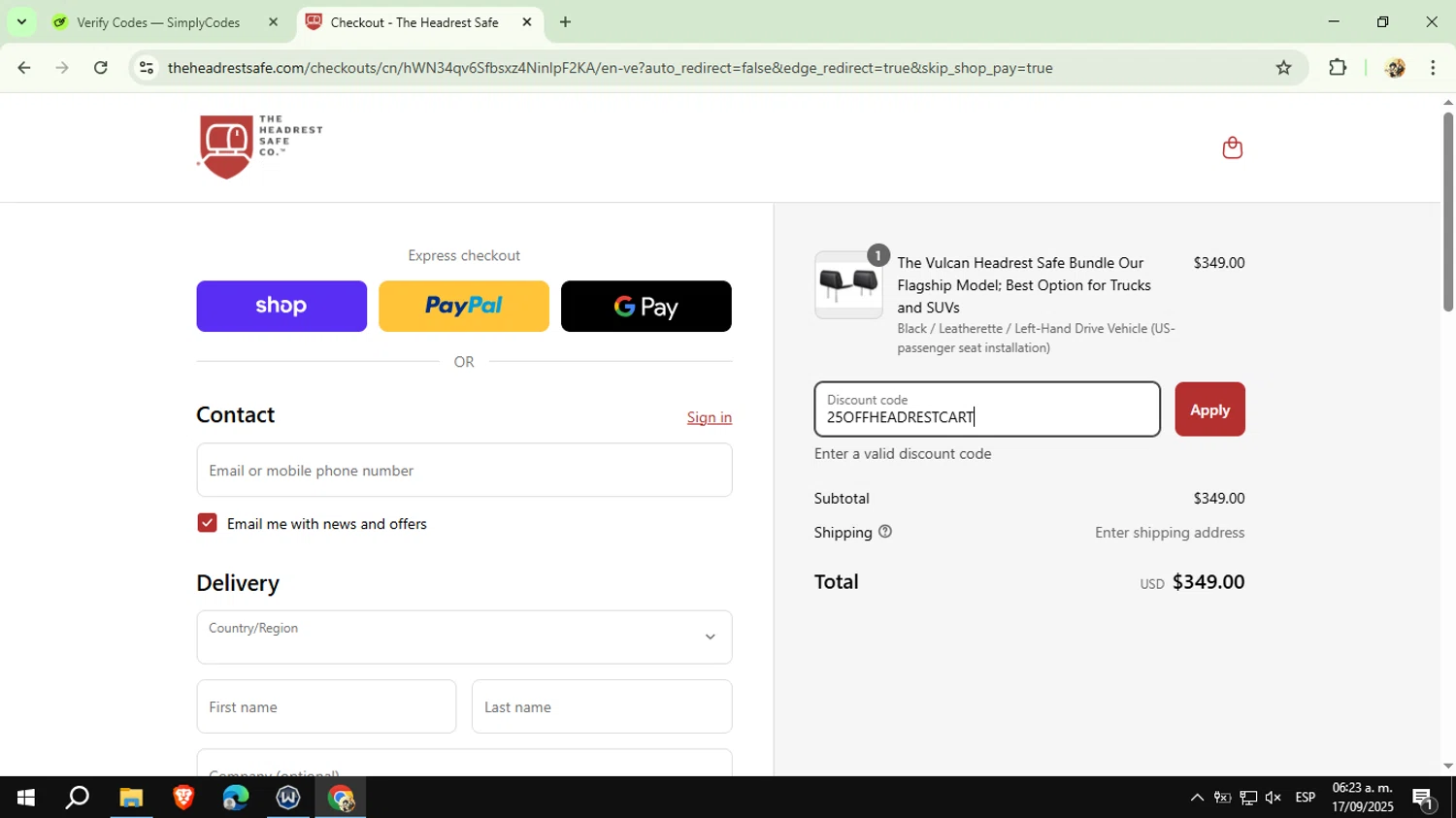Open the shipping help question mark icon

[885, 532]
